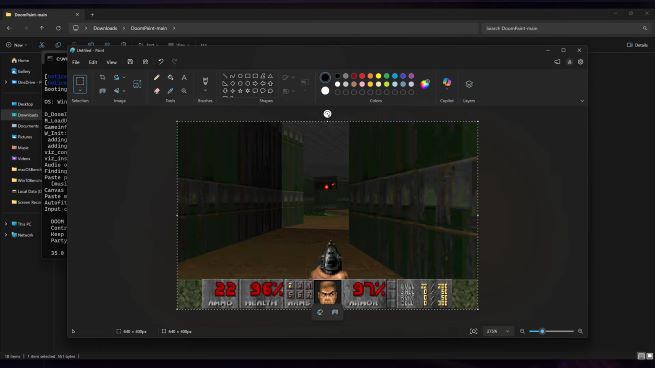Viewport: 655px width, 368px height.
Task: Open the File menu in Paint
Action: tap(76, 62)
